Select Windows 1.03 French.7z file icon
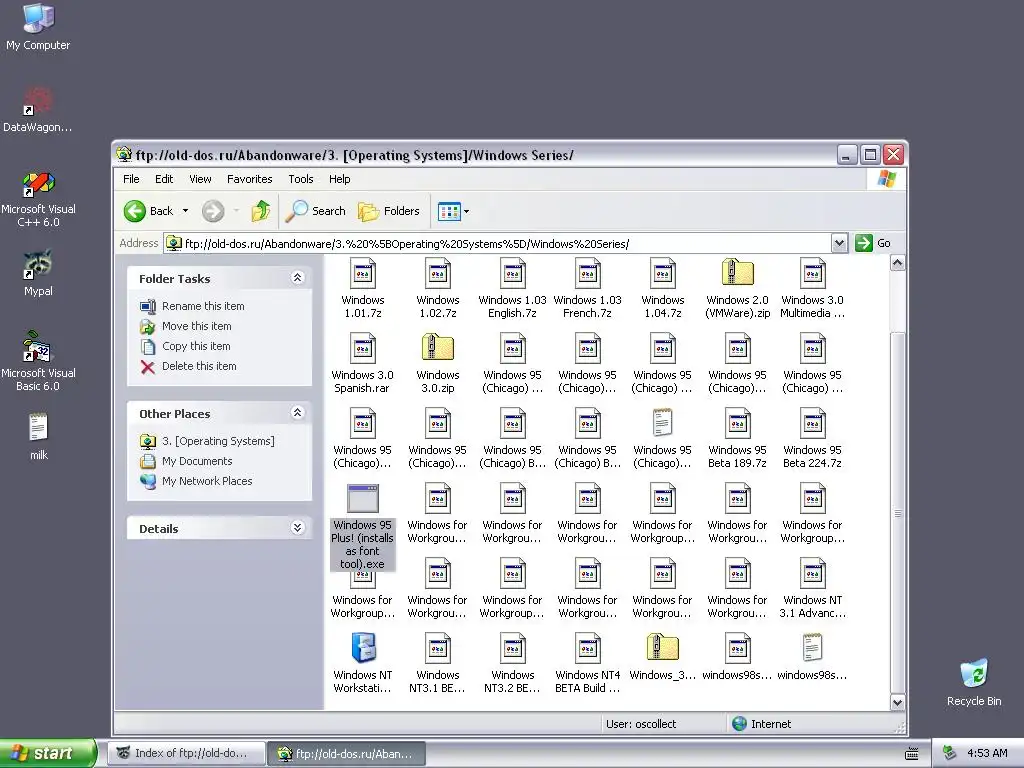Viewport: 1024px width, 768px height. 588,274
